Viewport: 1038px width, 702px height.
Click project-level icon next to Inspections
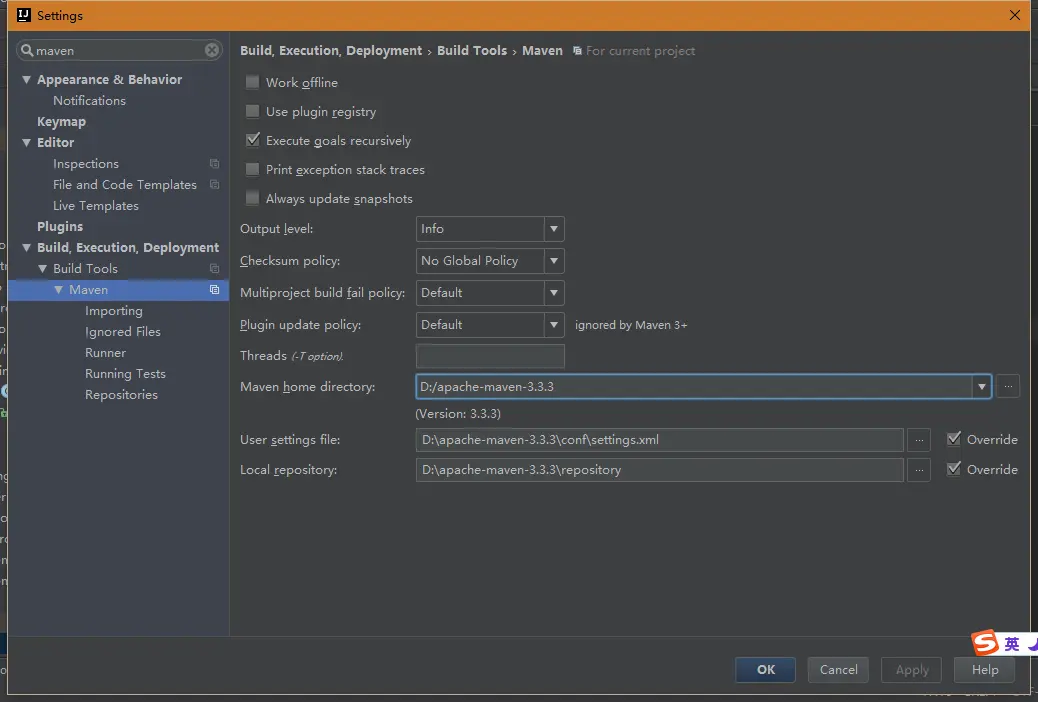click(214, 164)
